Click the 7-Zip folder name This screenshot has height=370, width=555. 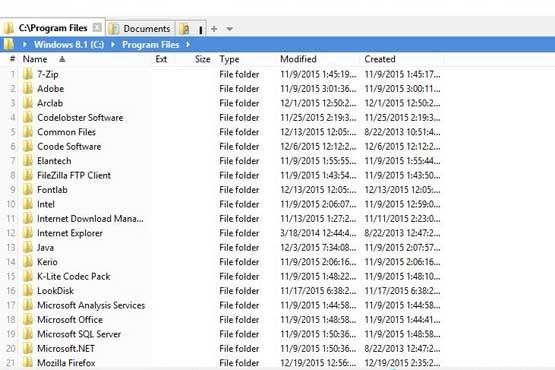coord(48,74)
